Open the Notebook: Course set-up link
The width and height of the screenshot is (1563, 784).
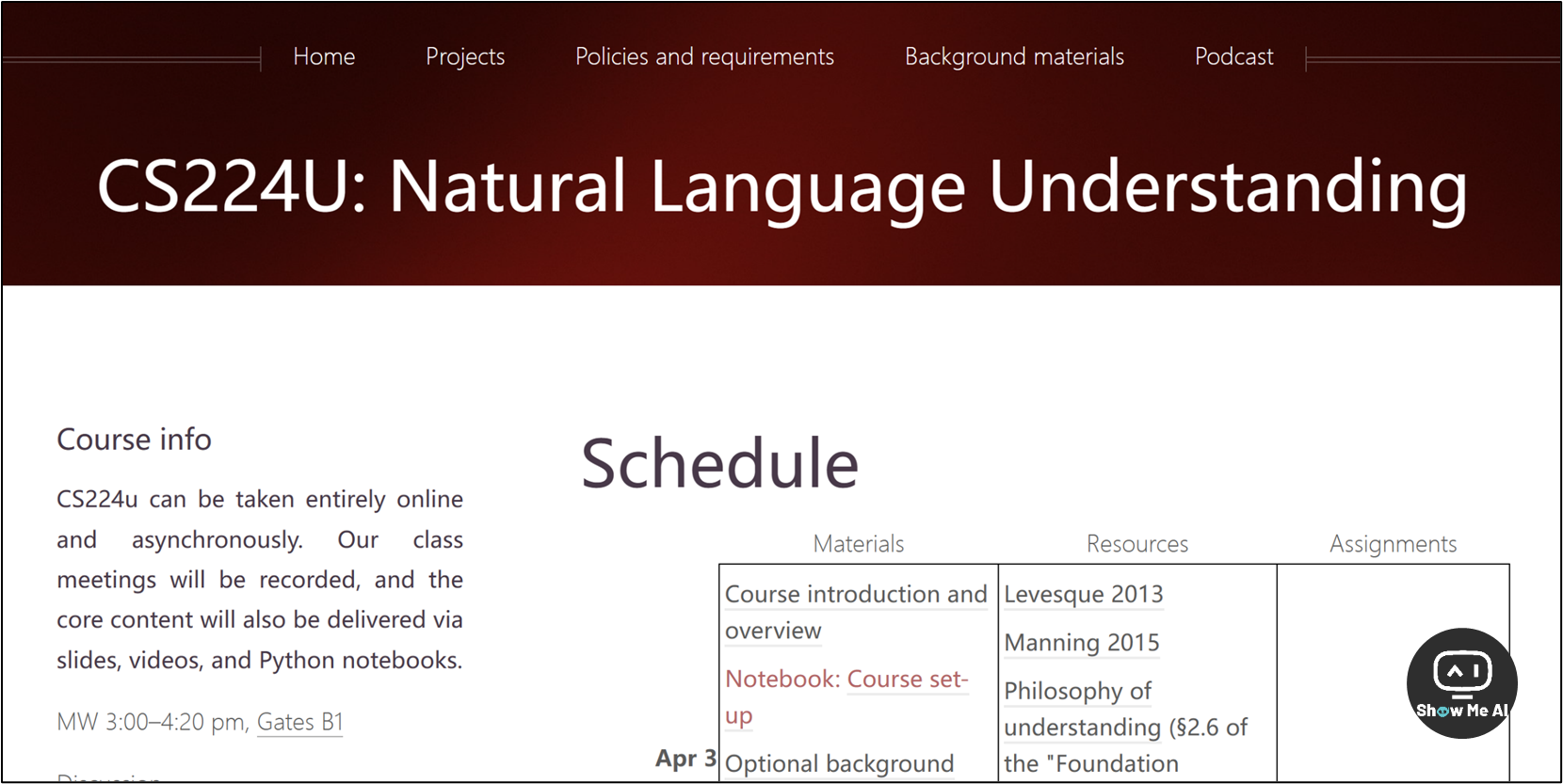[846, 696]
